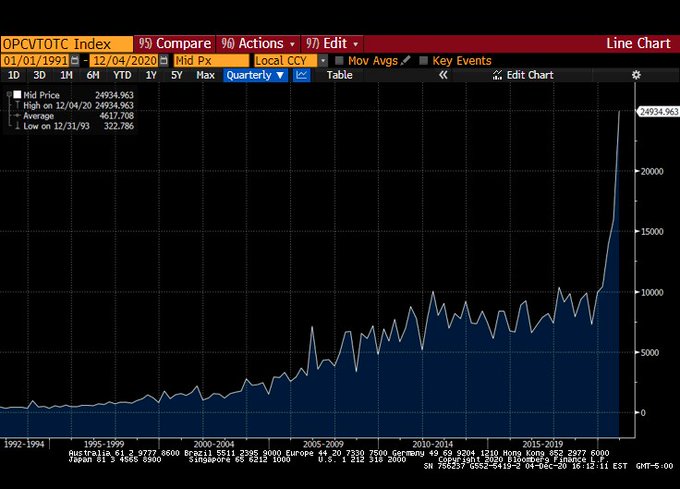680x489 pixels.
Task: Open the Compare menu
Action: (175, 44)
